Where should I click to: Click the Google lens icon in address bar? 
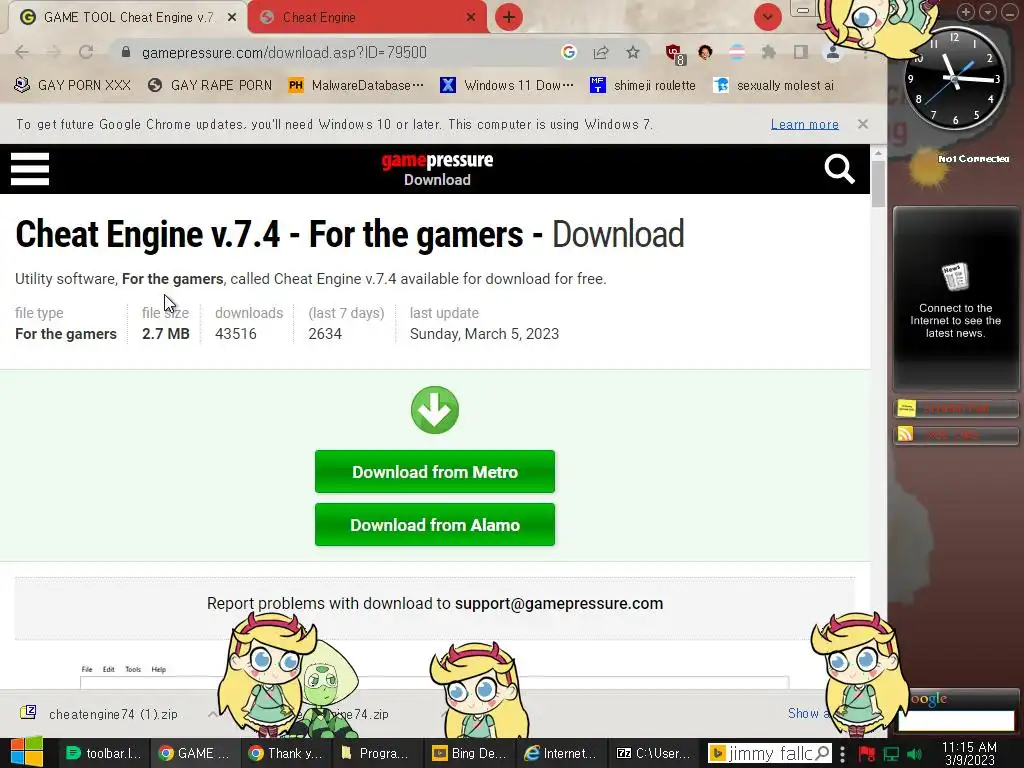coord(569,52)
